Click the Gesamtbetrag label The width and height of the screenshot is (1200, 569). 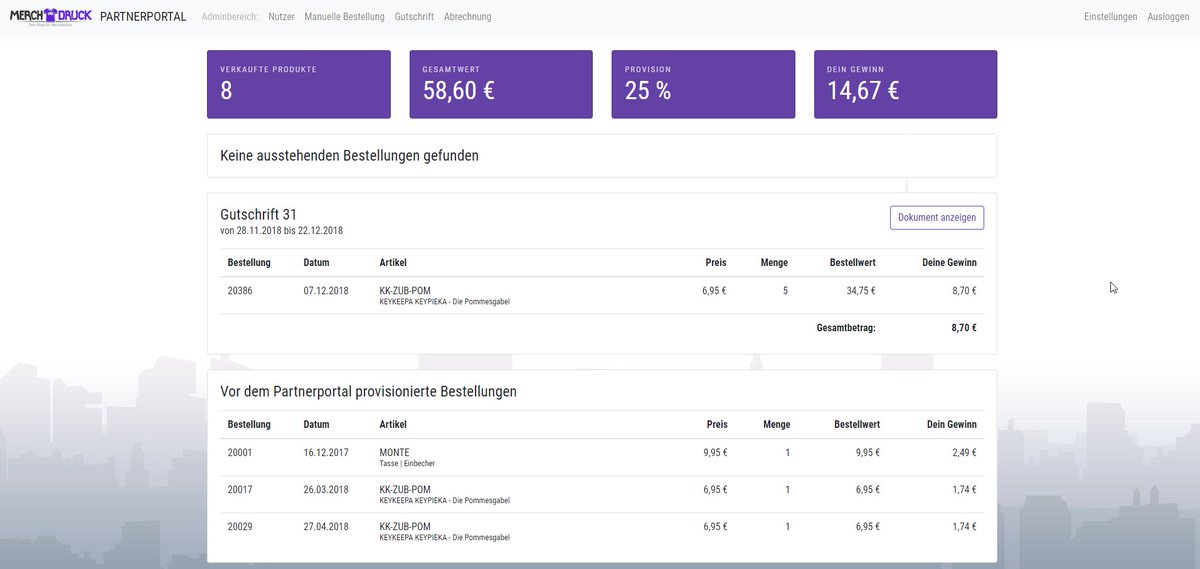(846, 327)
